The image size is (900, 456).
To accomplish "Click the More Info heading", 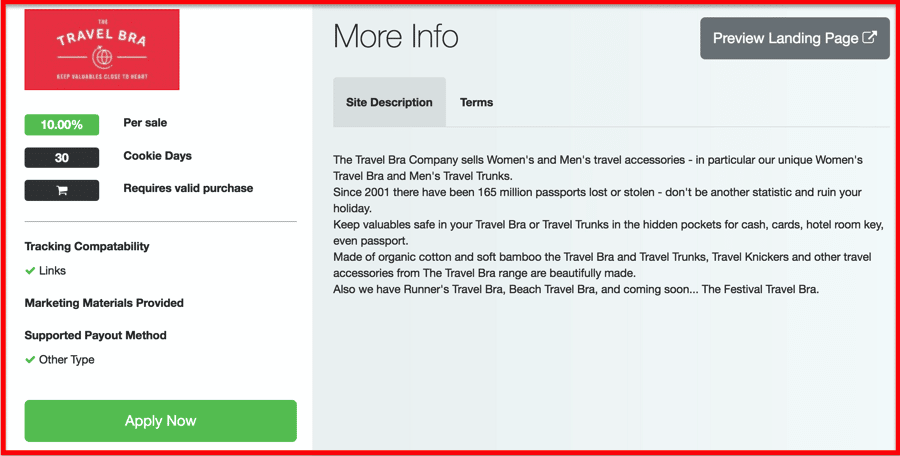I will (395, 37).
